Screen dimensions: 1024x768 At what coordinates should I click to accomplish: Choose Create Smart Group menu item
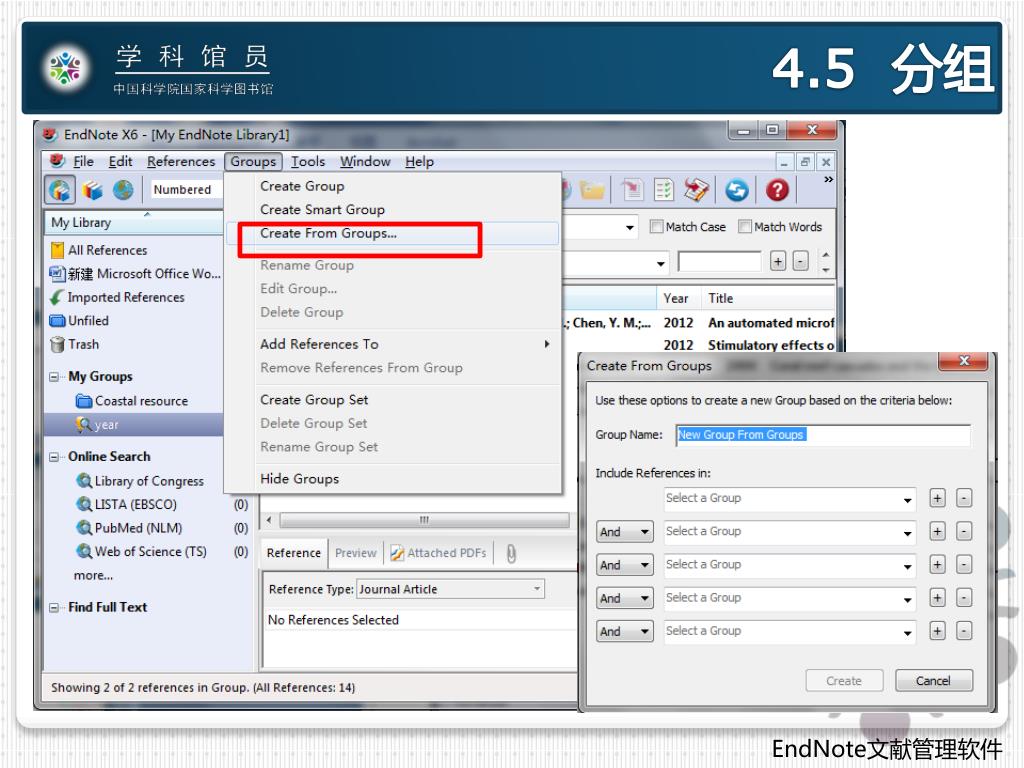323,210
